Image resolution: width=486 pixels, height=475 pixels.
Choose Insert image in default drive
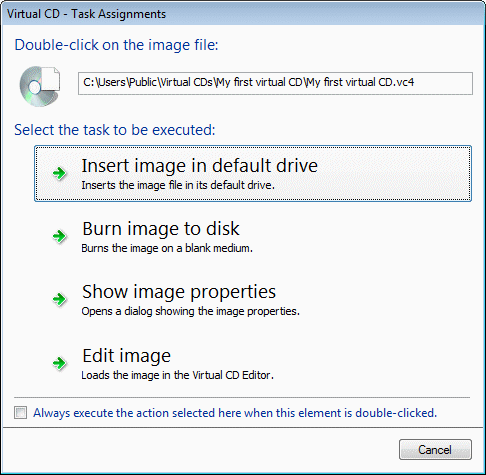click(x=253, y=173)
